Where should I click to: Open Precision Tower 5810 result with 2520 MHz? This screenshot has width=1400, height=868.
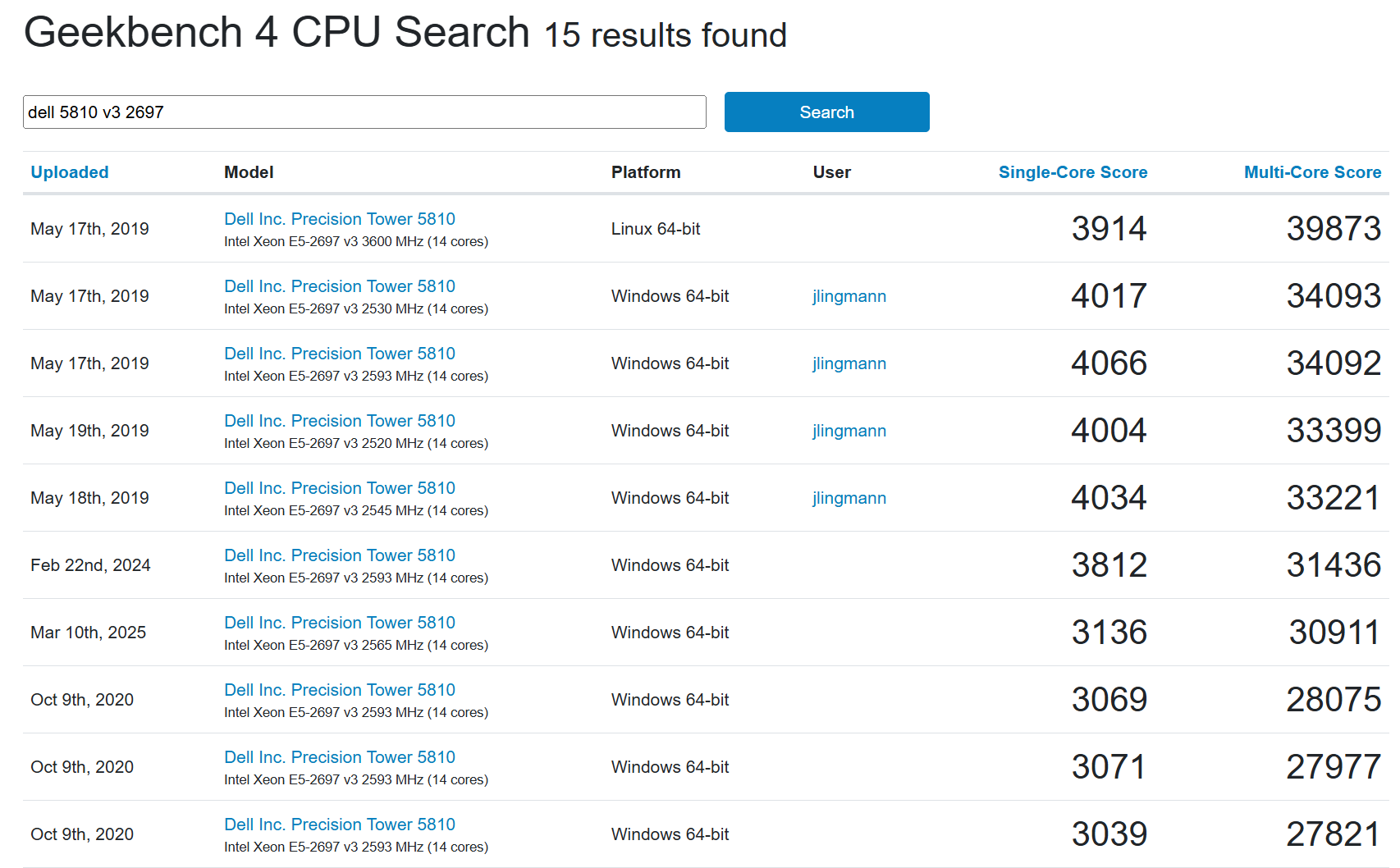(340, 421)
